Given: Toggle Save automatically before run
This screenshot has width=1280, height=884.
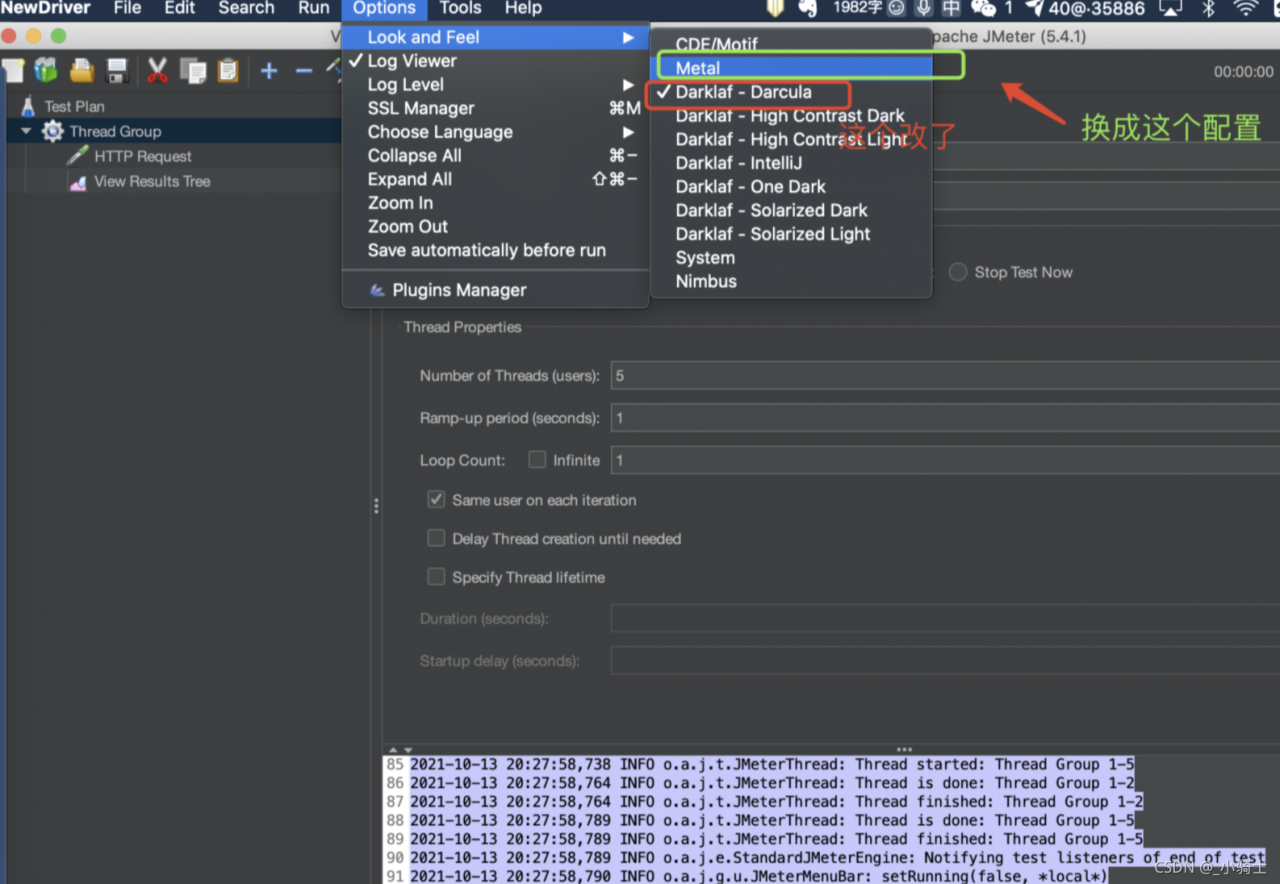Looking at the screenshot, I should [496, 250].
